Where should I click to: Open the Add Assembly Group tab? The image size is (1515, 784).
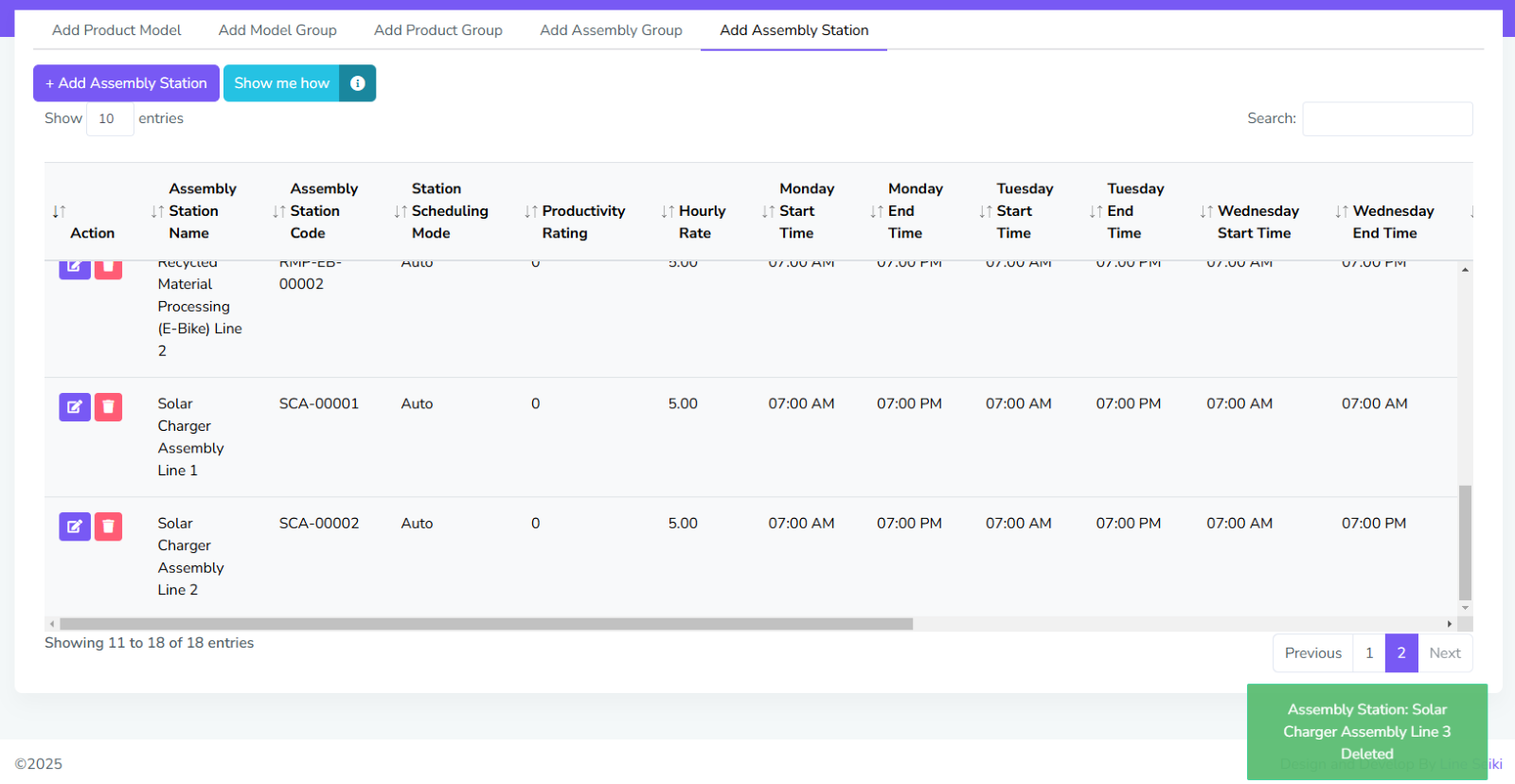(x=611, y=30)
